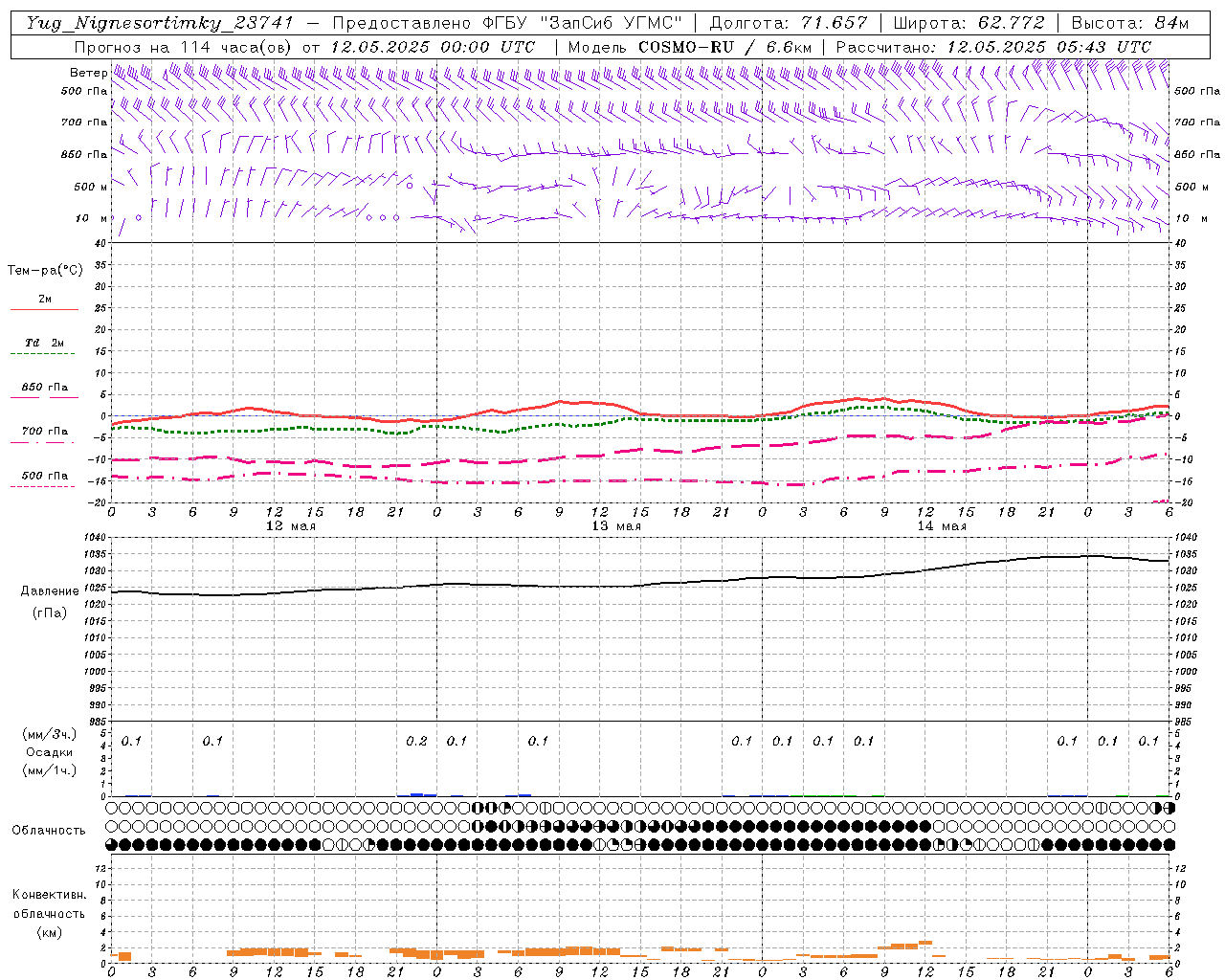
Task: Click the 700 гПа temperature legend entry
Action: click(x=45, y=432)
